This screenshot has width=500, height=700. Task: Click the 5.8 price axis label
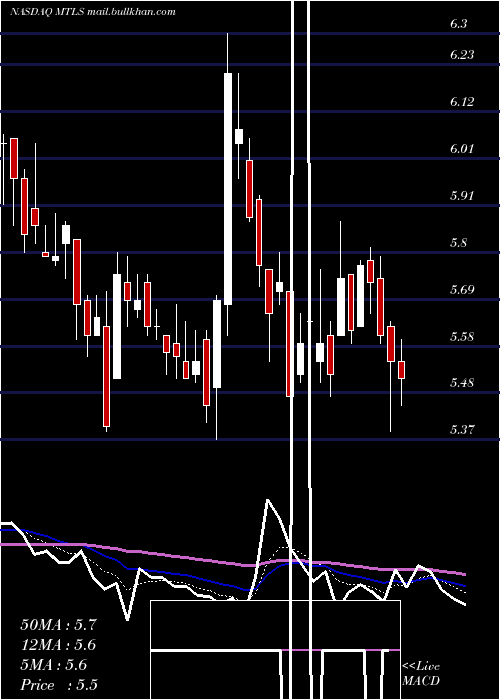[458, 243]
